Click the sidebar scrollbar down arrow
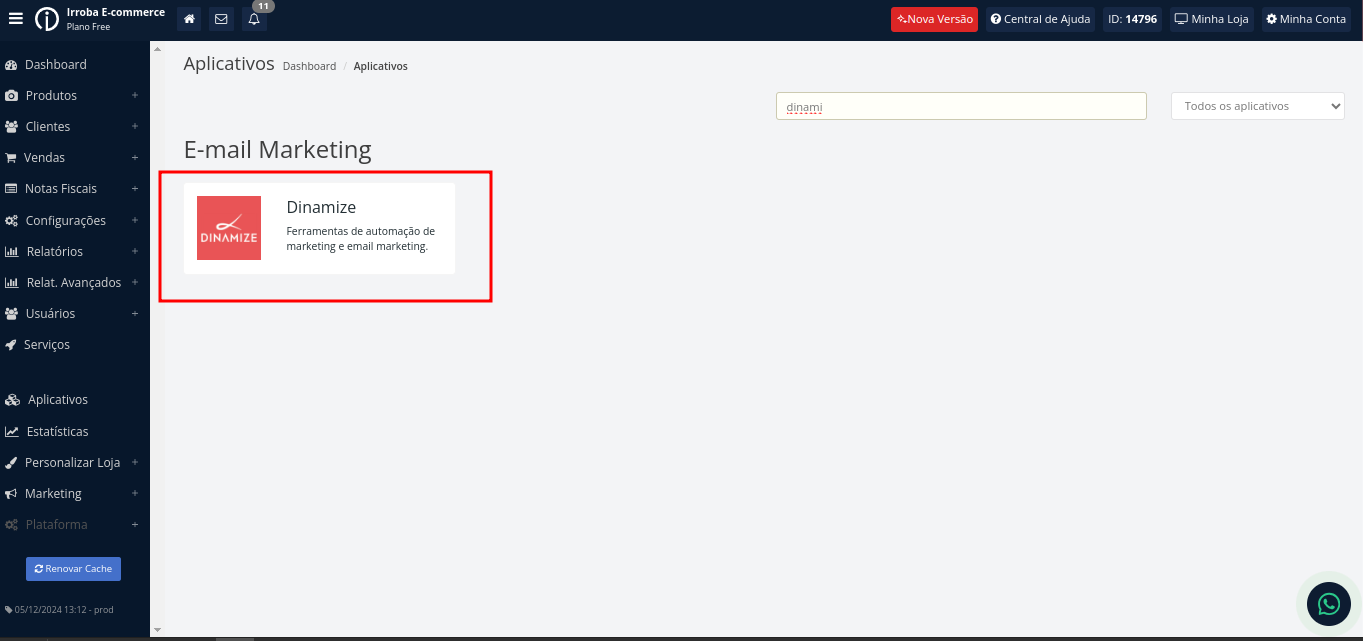This screenshot has height=641, width=1363. click(x=157, y=629)
